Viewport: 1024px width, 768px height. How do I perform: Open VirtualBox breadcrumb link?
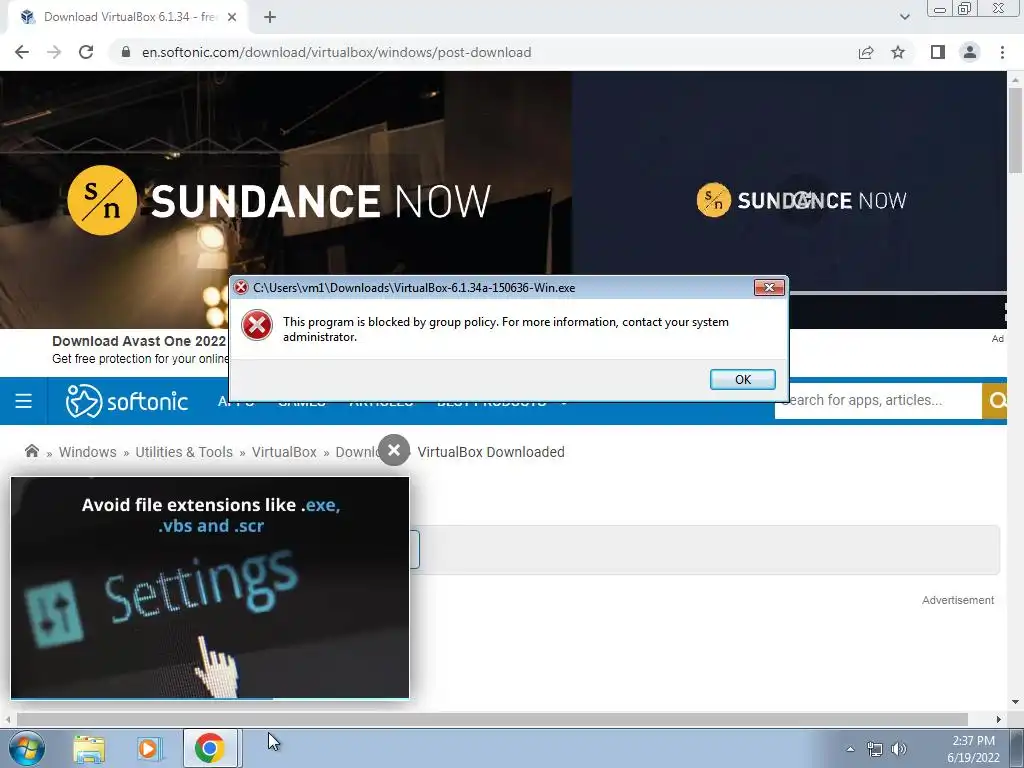pyautogui.click(x=284, y=452)
